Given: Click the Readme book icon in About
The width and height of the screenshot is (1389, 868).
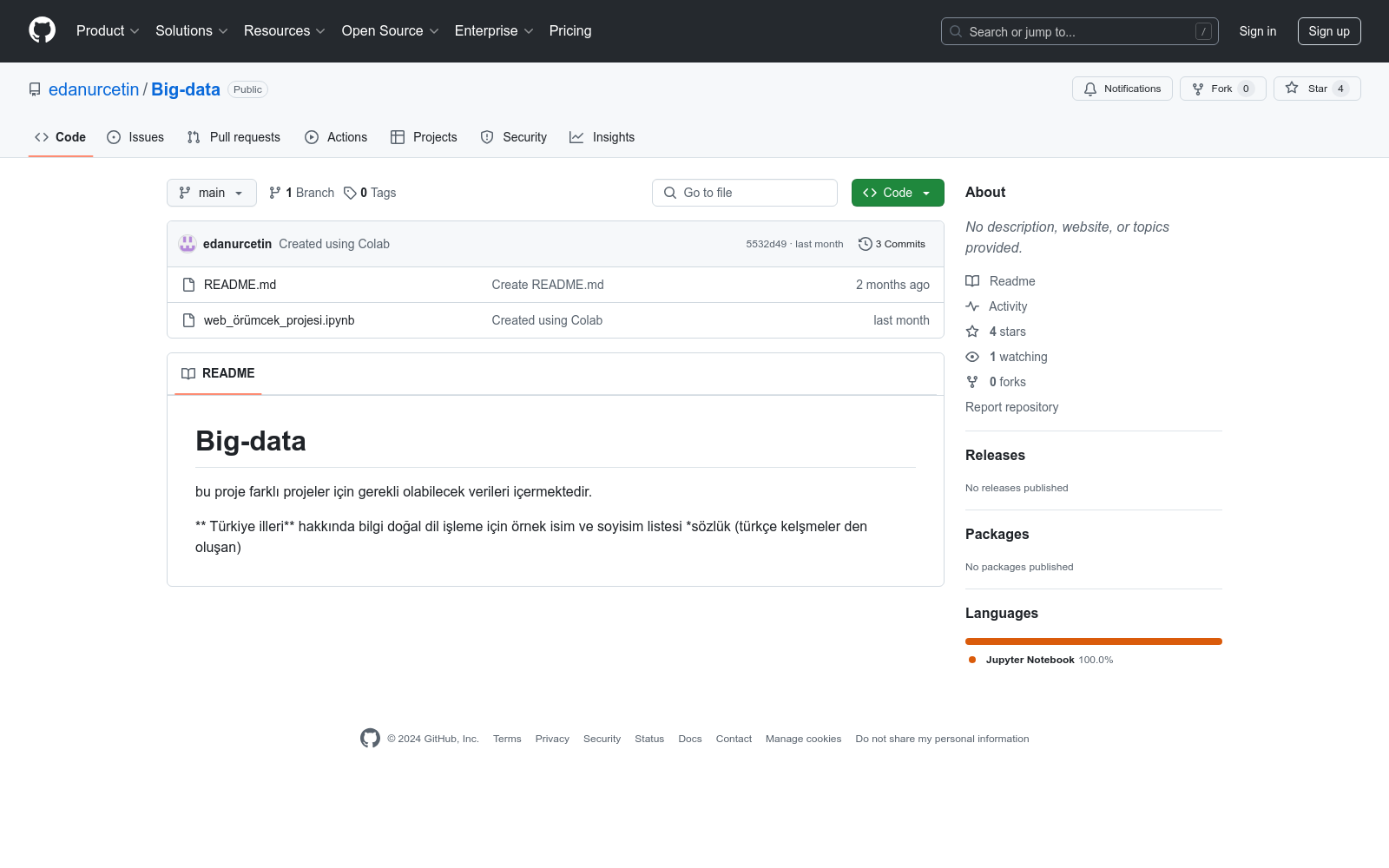Looking at the screenshot, I should pyautogui.click(x=972, y=281).
